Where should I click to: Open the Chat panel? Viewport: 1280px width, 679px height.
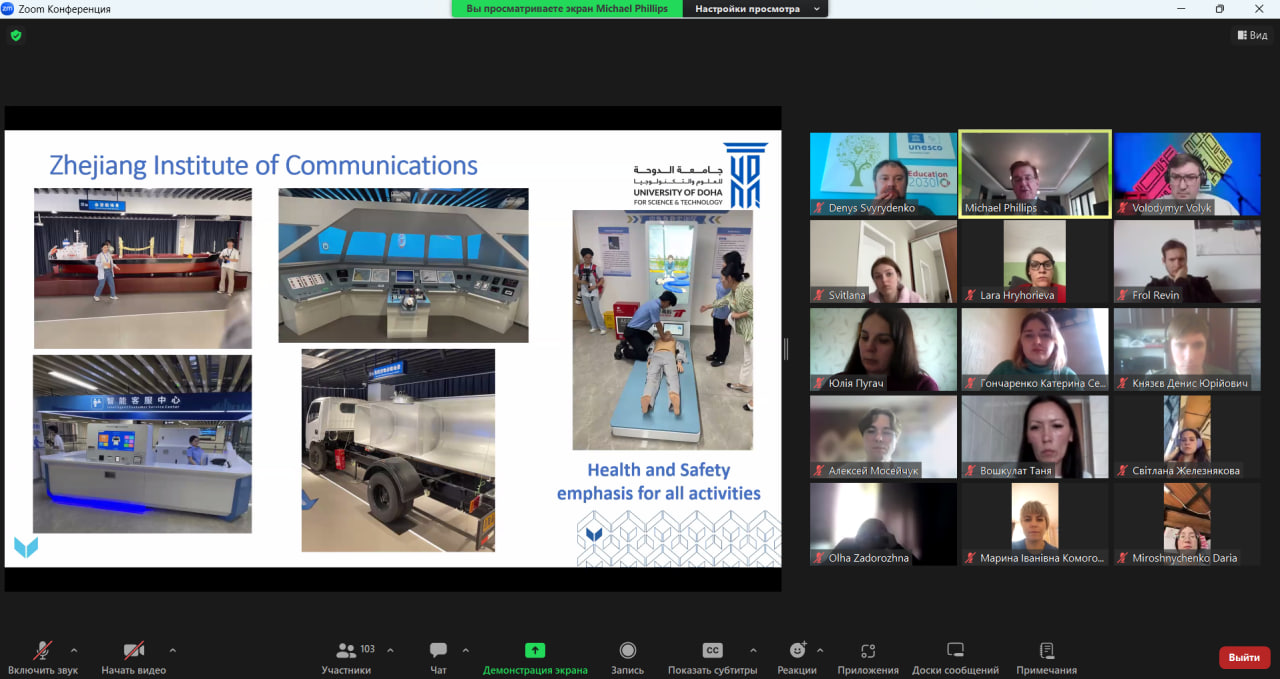click(438, 651)
